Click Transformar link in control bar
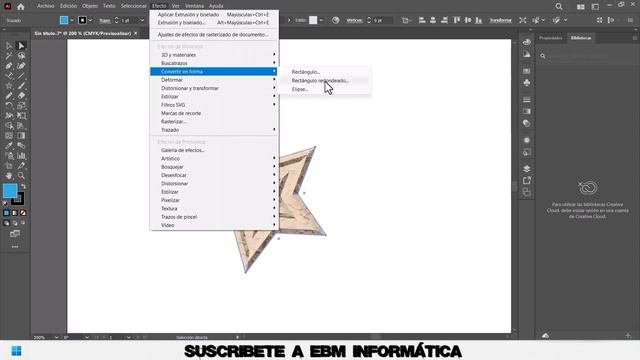Screen dimensions: 640x360 click(x=500, y=20)
